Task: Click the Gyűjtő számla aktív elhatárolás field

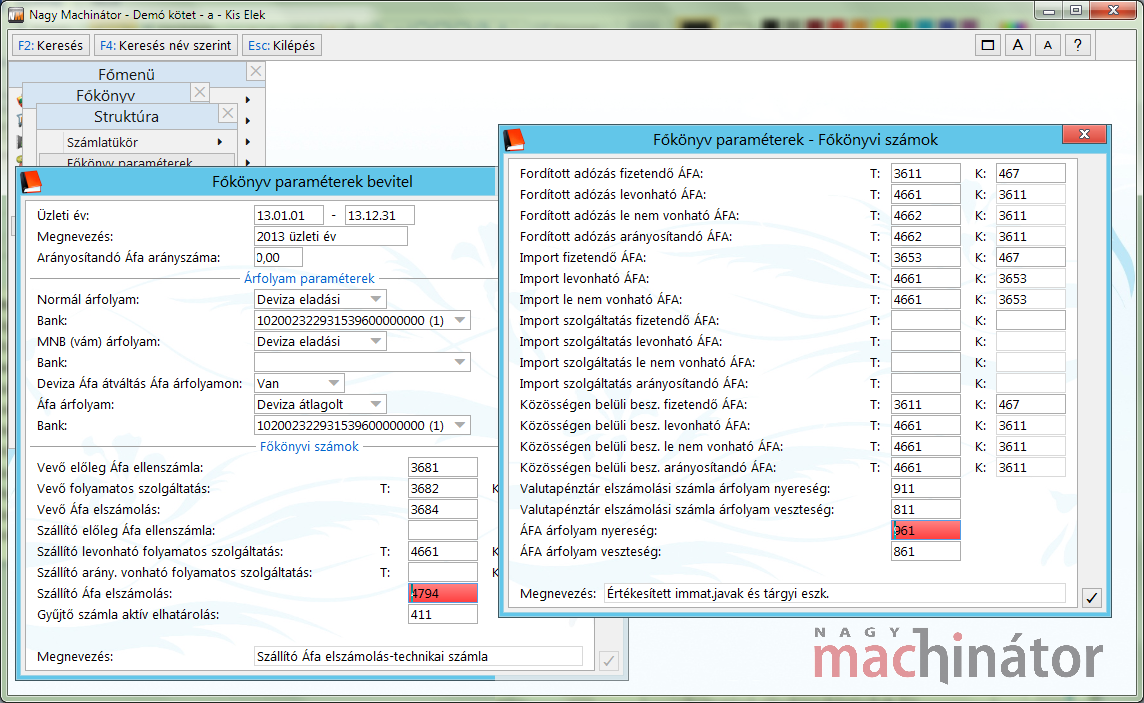Action: [x=443, y=615]
